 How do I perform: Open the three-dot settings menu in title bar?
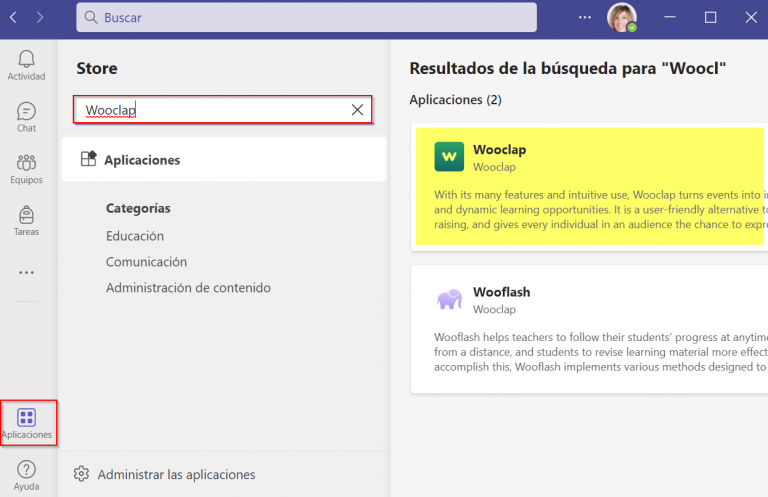point(584,17)
